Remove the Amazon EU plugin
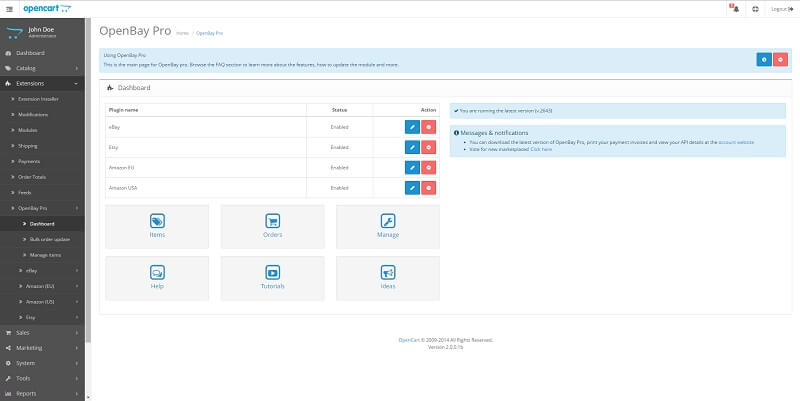This screenshot has height=401, width=800. tap(429, 167)
